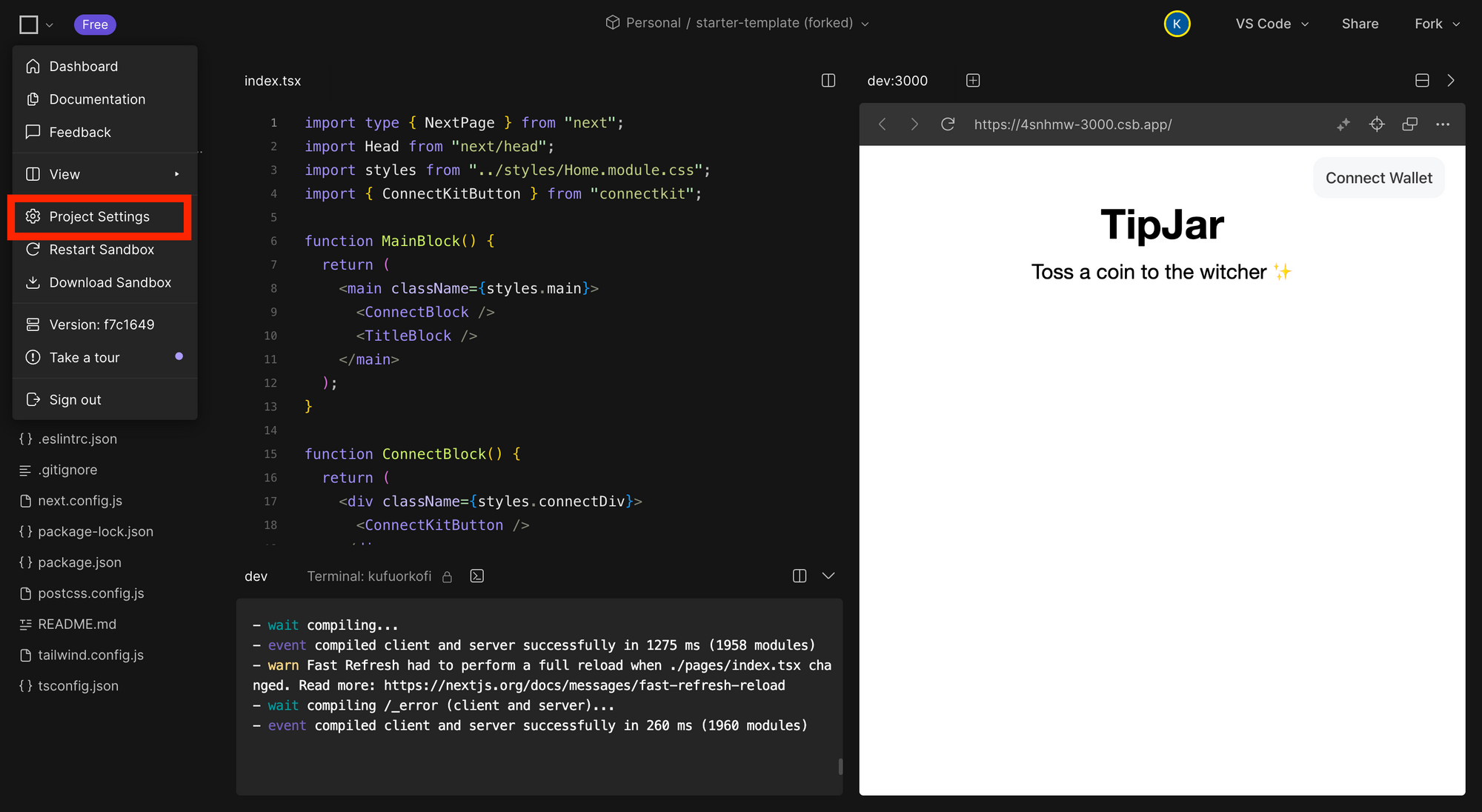This screenshot has height=812, width=1482.
Task: Split the index.tsx editor pane
Action: [828, 80]
